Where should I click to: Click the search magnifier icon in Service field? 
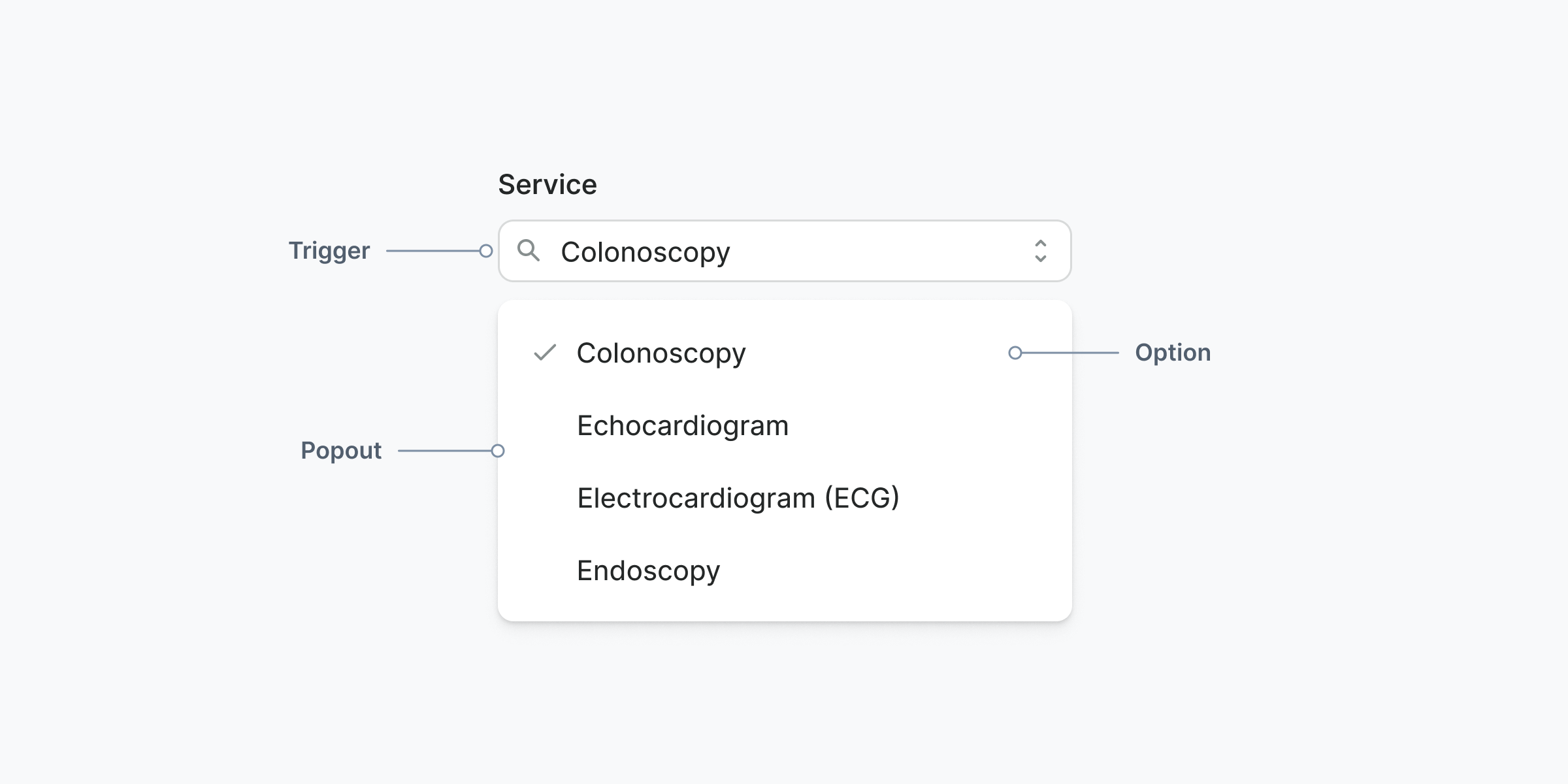pos(528,250)
